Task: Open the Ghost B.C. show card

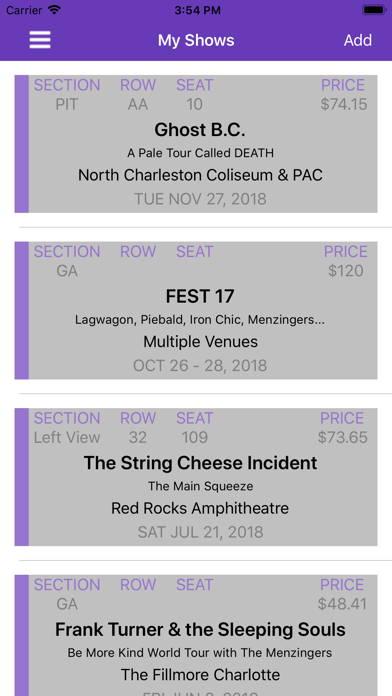Action: tap(196, 144)
